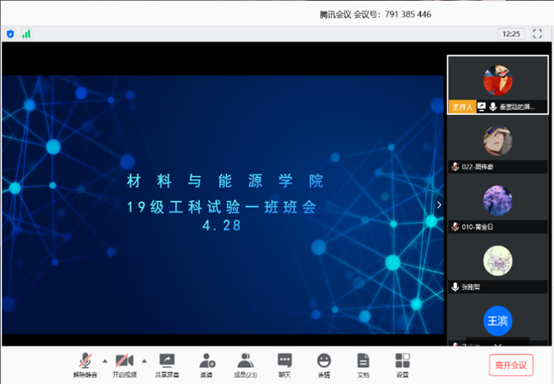Open the chat (聊天) panel
This screenshot has width=554, height=384.
(x=285, y=365)
